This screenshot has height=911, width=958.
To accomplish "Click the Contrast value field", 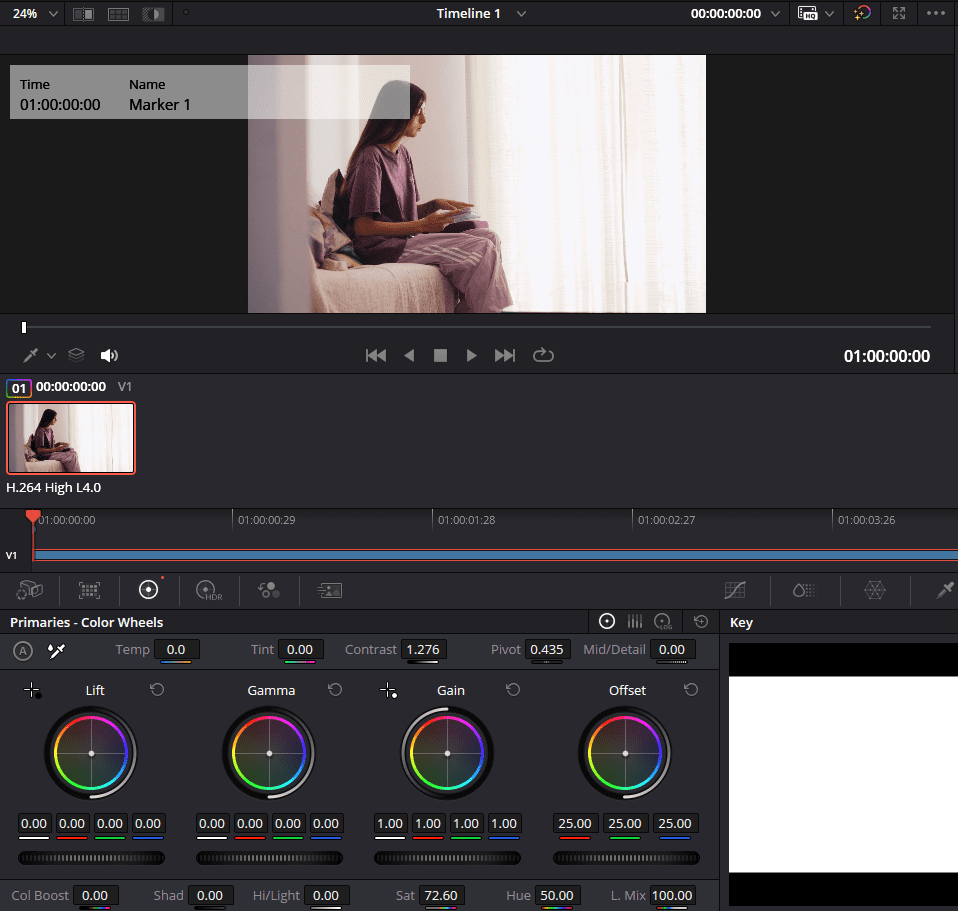I will 423,650.
